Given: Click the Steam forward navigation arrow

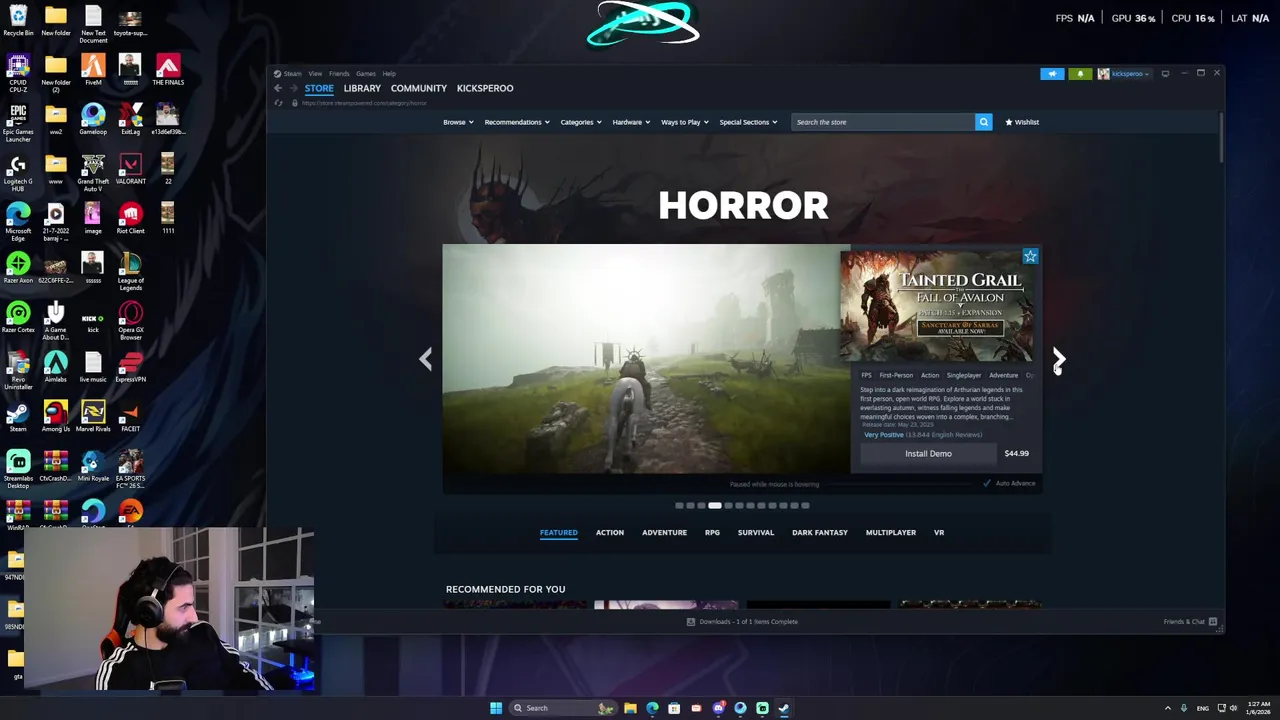Looking at the screenshot, I should pyautogui.click(x=294, y=88).
